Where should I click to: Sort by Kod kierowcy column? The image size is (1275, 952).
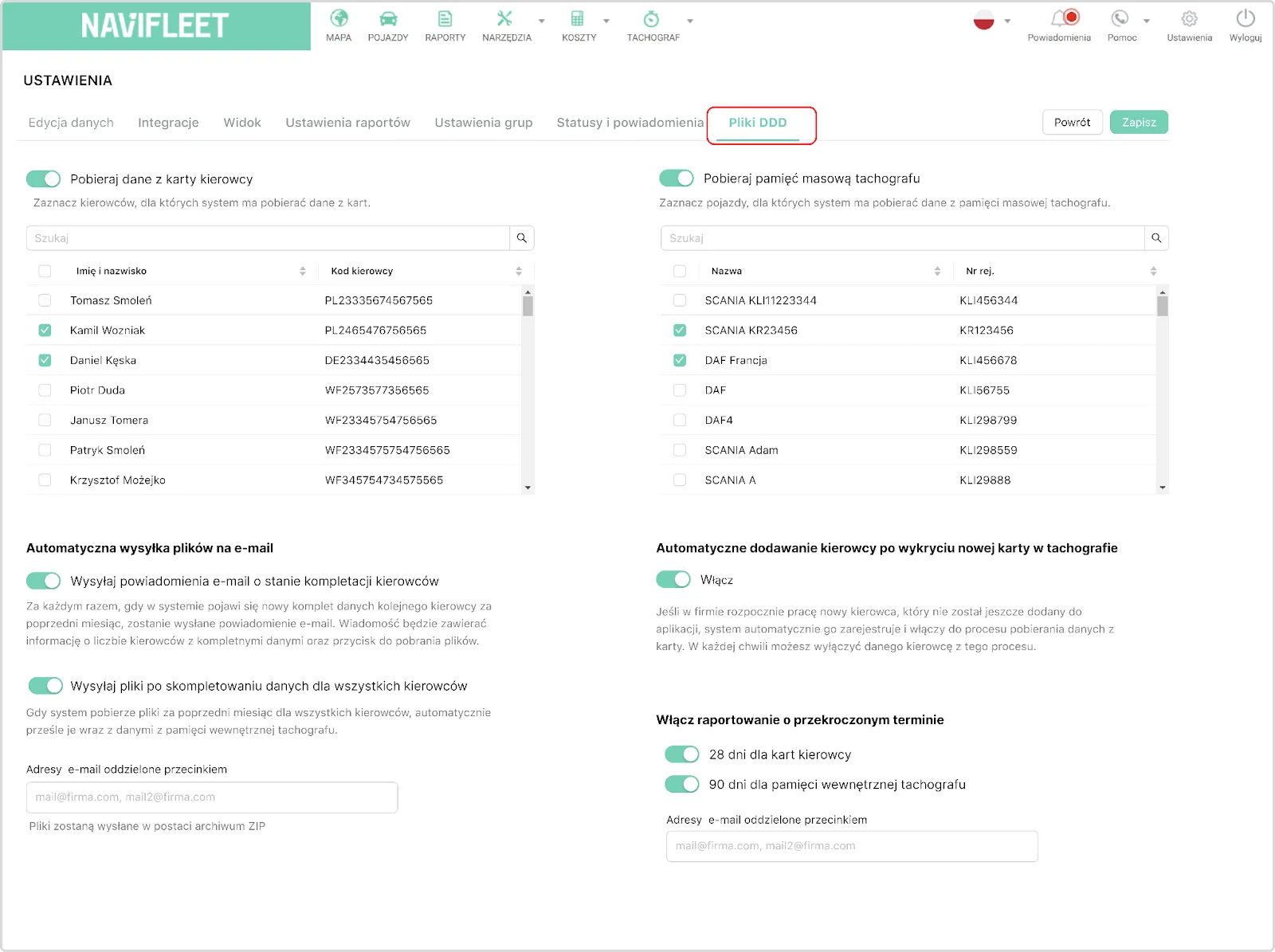[519, 271]
